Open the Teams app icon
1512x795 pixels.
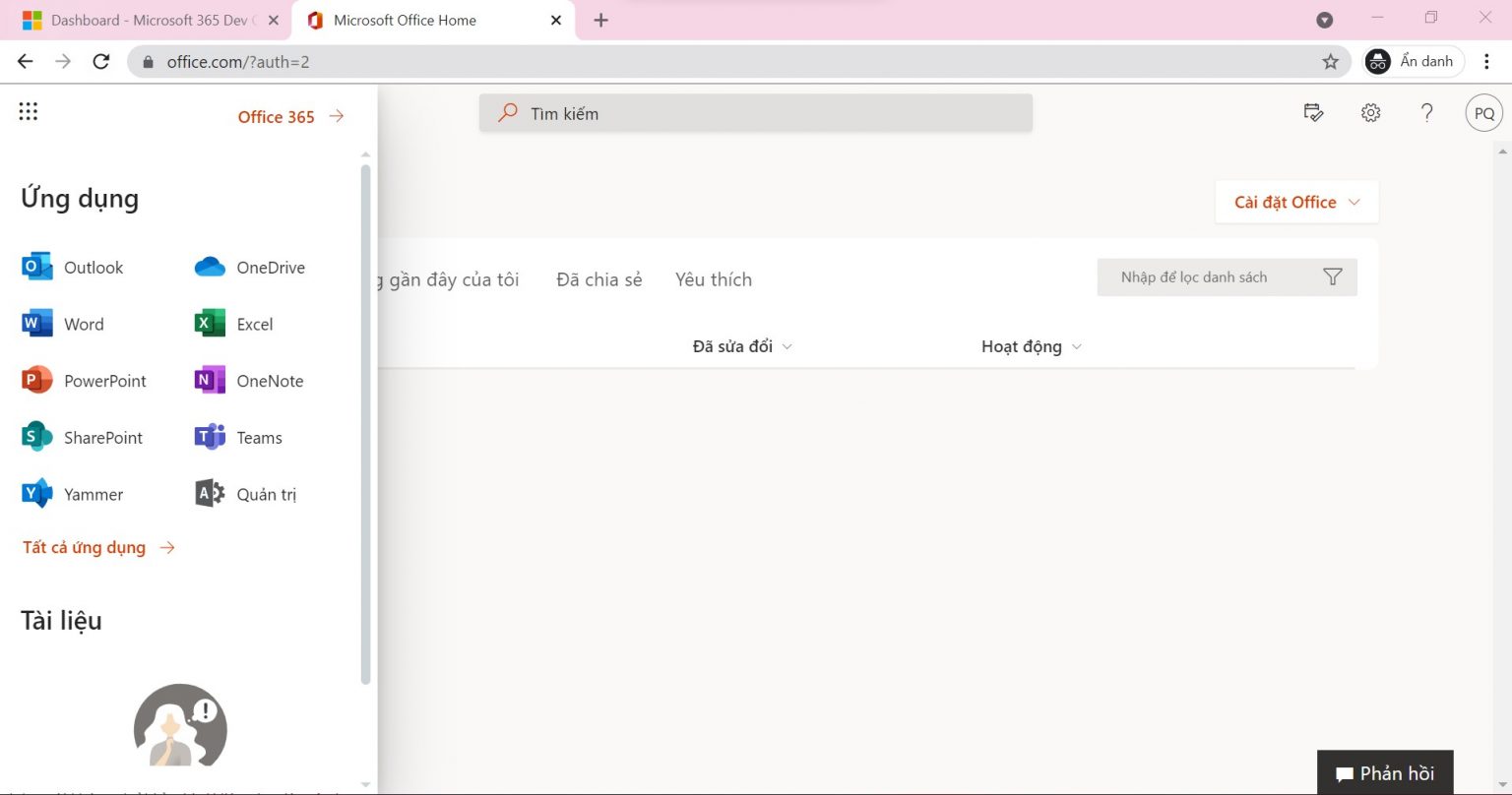(210, 437)
